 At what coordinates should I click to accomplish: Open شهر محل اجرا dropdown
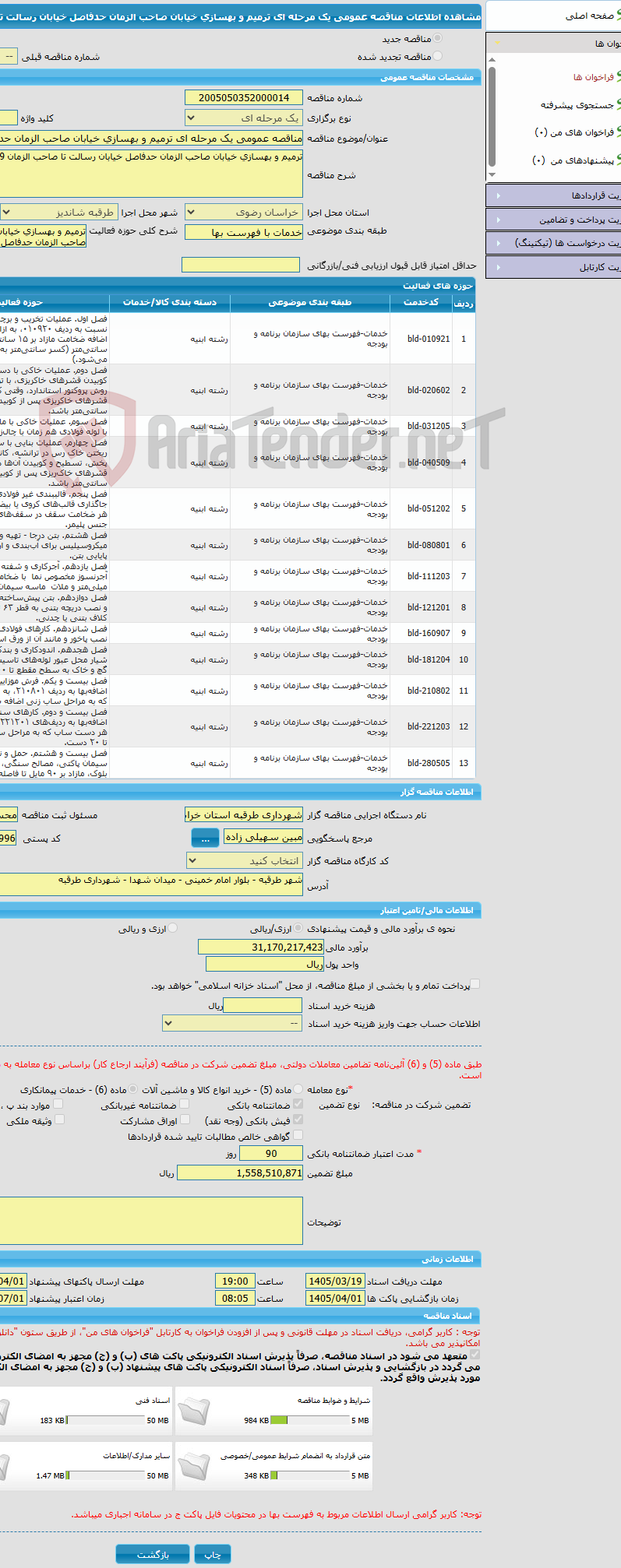point(58,212)
